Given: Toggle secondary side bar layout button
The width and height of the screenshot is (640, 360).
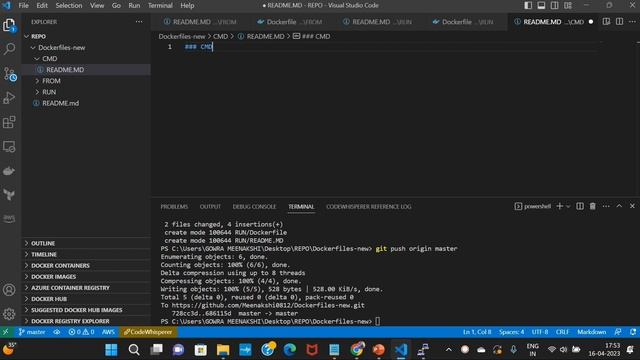Looking at the screenshot, I should coord(554,5).
